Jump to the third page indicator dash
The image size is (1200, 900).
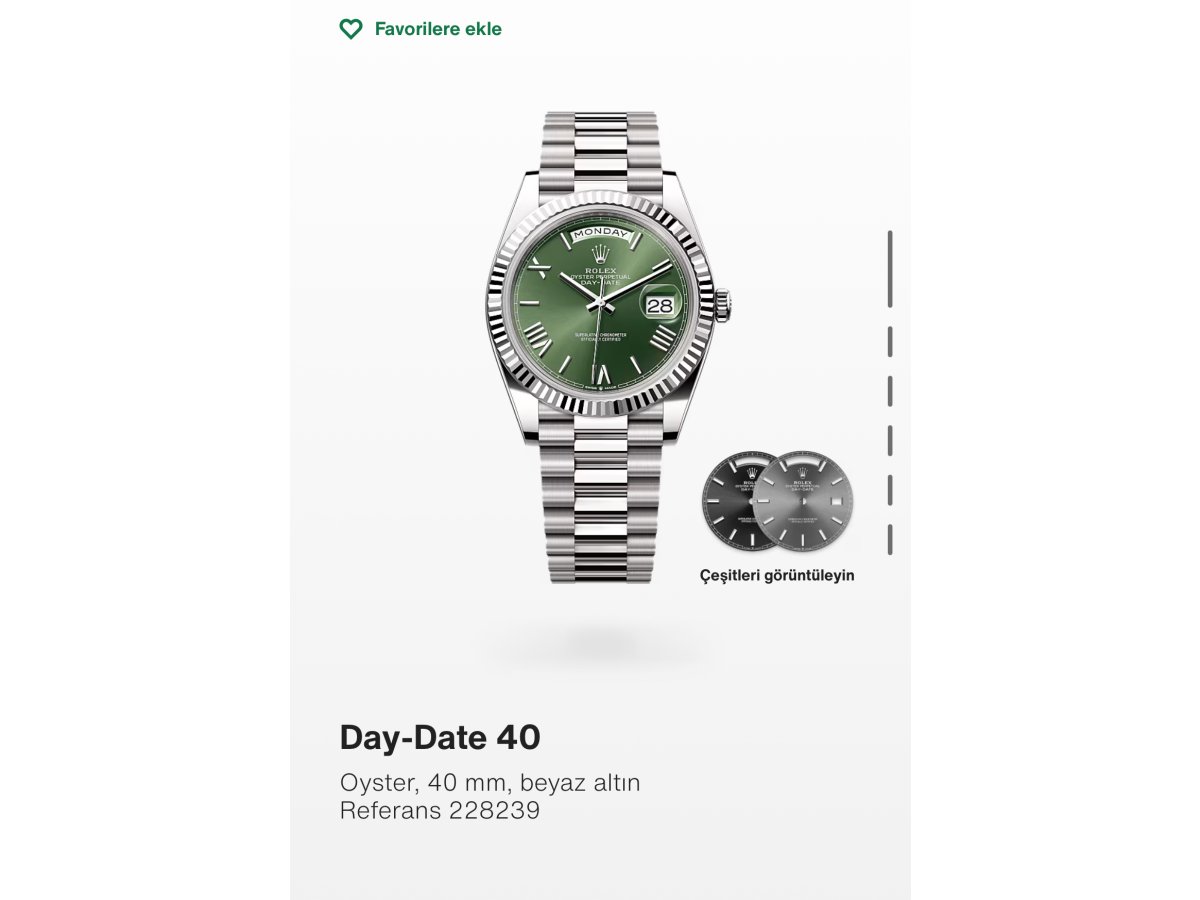tap(889, 391)
